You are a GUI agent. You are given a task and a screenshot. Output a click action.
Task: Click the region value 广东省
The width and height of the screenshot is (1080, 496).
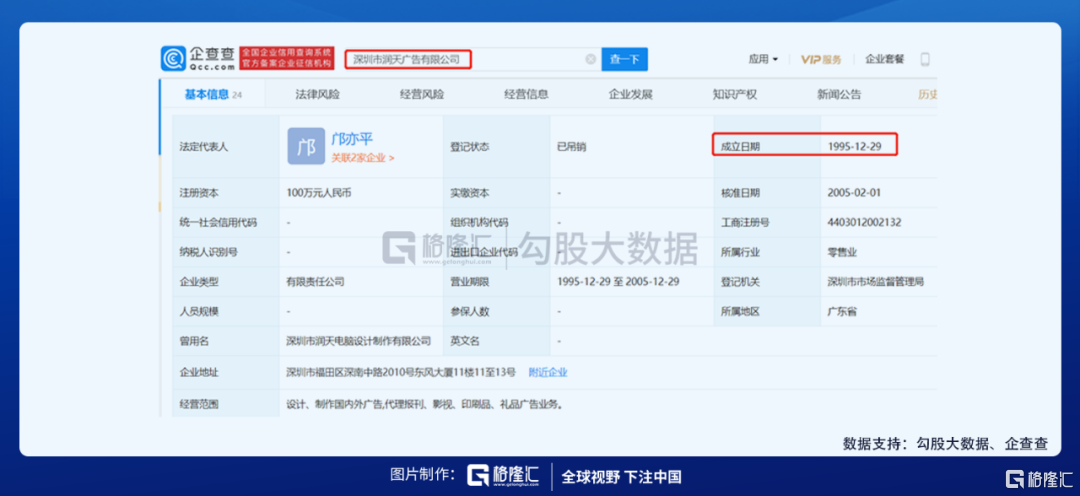tap(842, 311)
